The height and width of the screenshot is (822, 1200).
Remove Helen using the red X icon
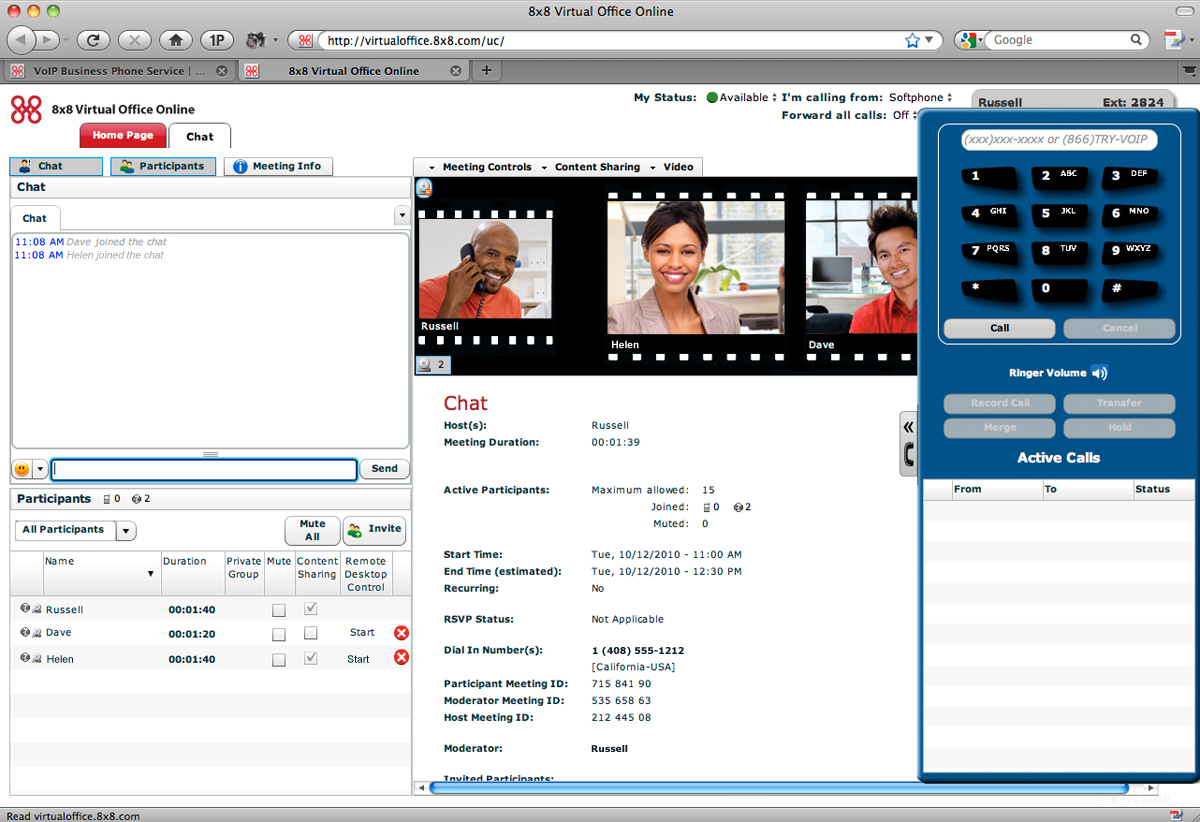401,657
